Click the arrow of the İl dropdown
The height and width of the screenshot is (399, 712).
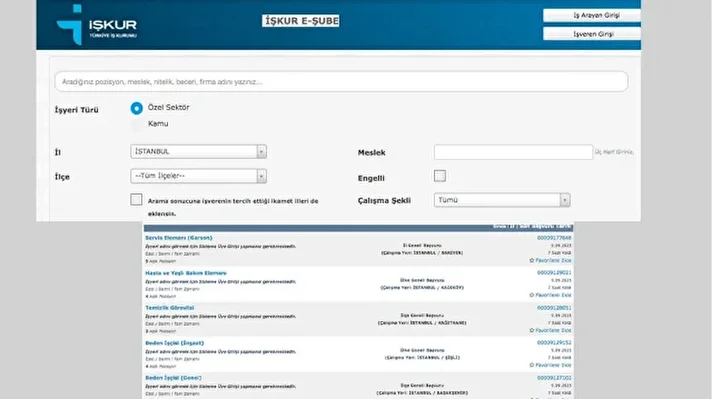(261, 152)
